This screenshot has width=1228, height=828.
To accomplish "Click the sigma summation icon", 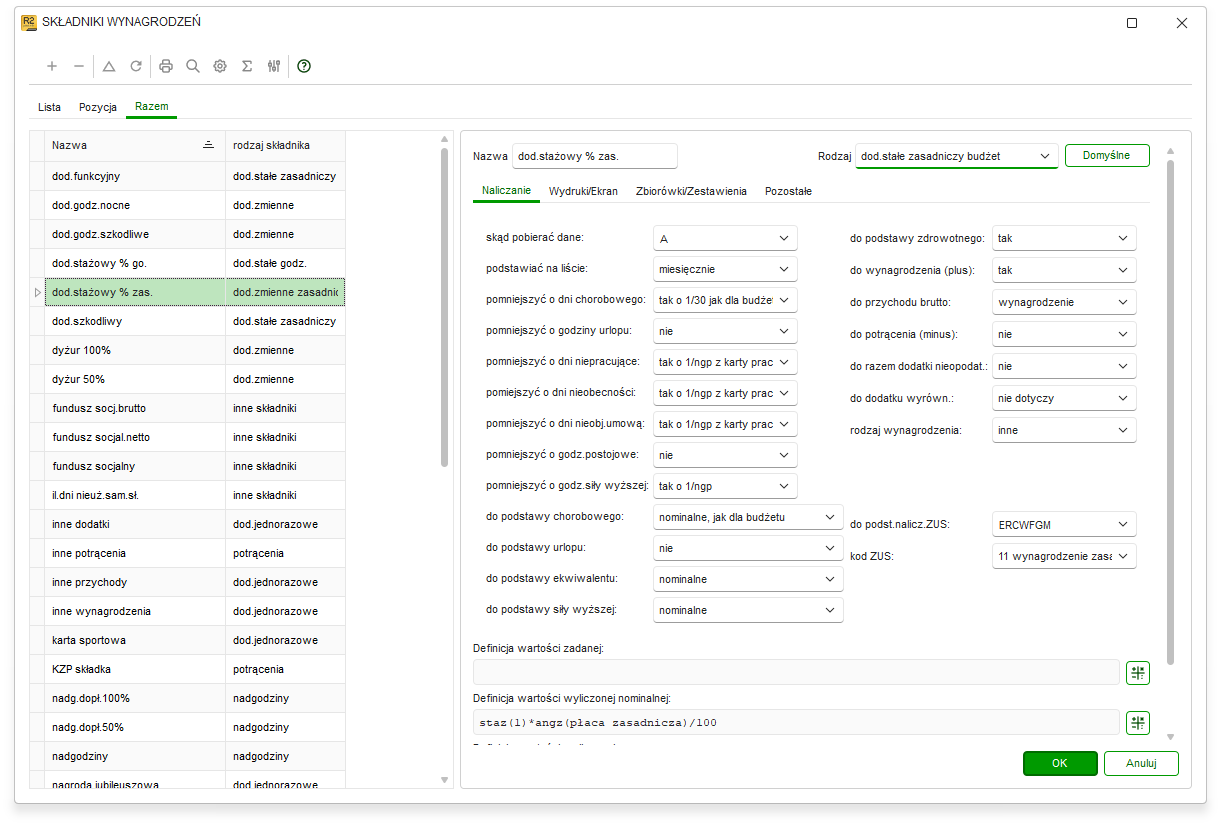I will tap(247, 66).
